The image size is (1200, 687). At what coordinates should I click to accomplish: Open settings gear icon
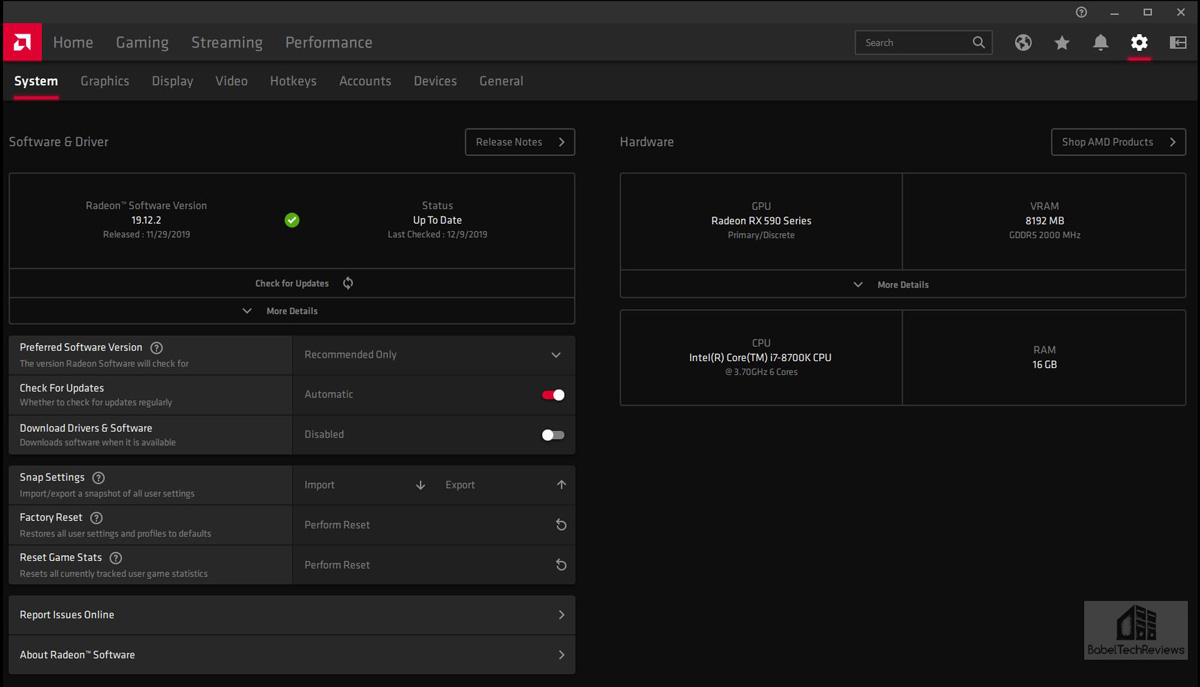(1139, 43)
